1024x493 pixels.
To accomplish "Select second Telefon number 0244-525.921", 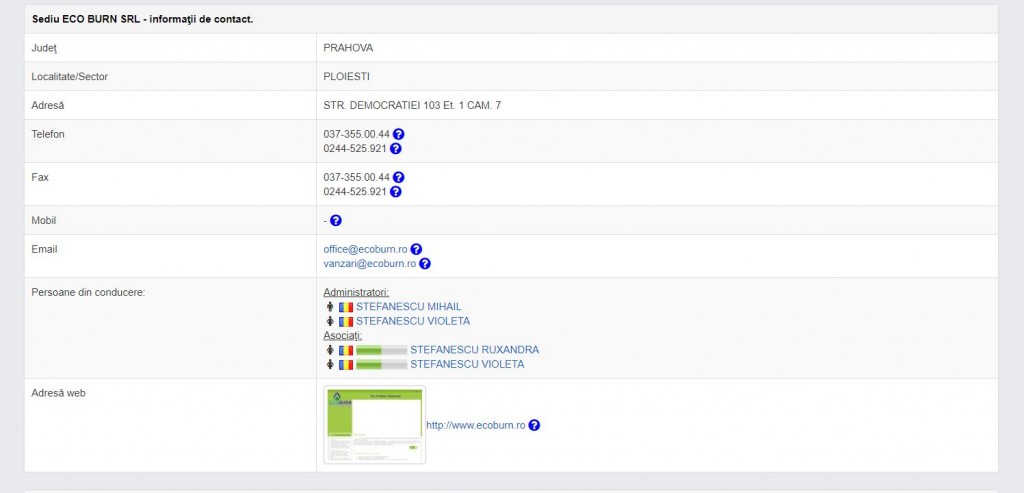I will (355, 148).
